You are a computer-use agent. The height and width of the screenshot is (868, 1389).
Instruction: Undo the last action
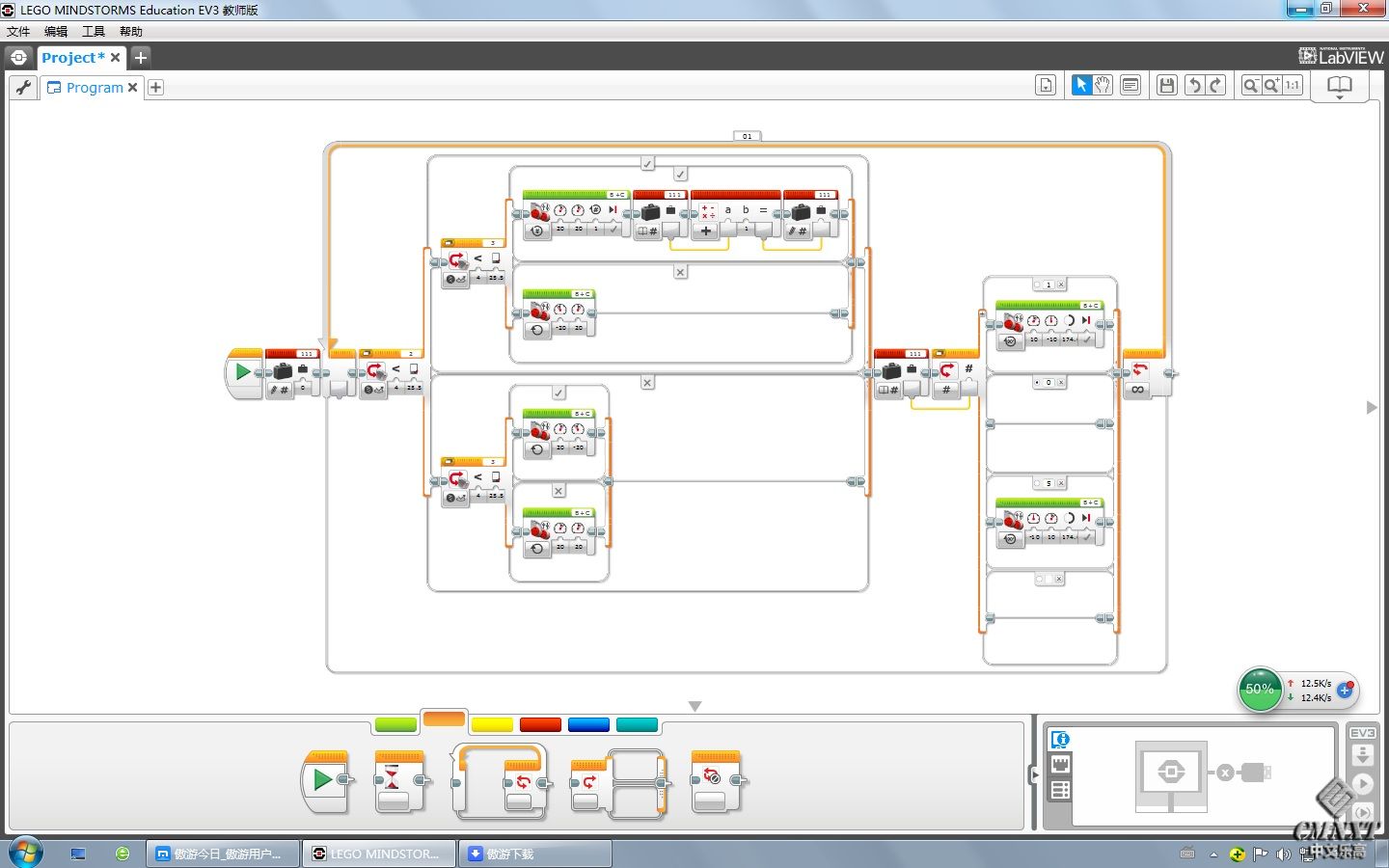click(1194, 86)
